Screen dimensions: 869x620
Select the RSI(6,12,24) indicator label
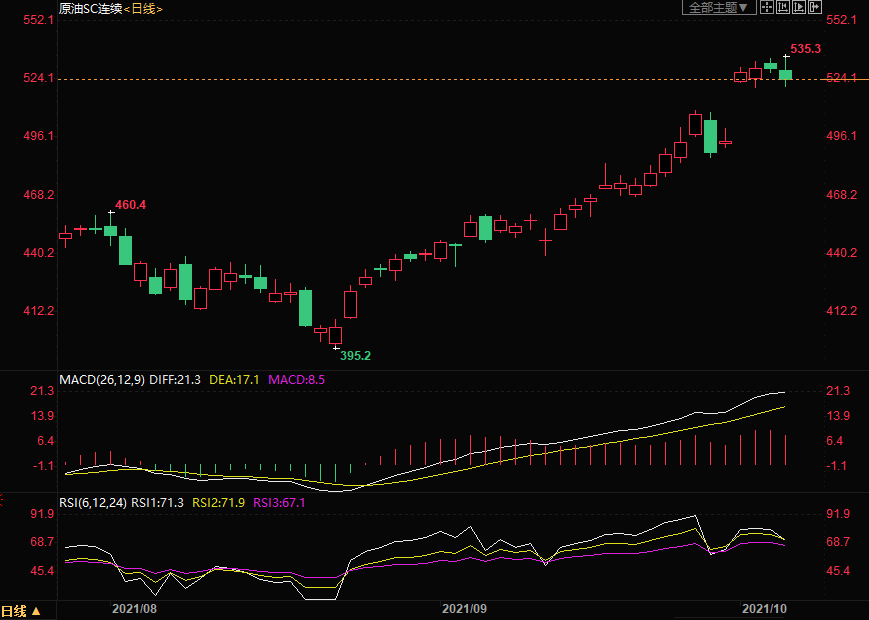pyautogui.click(x=93, y=503)
